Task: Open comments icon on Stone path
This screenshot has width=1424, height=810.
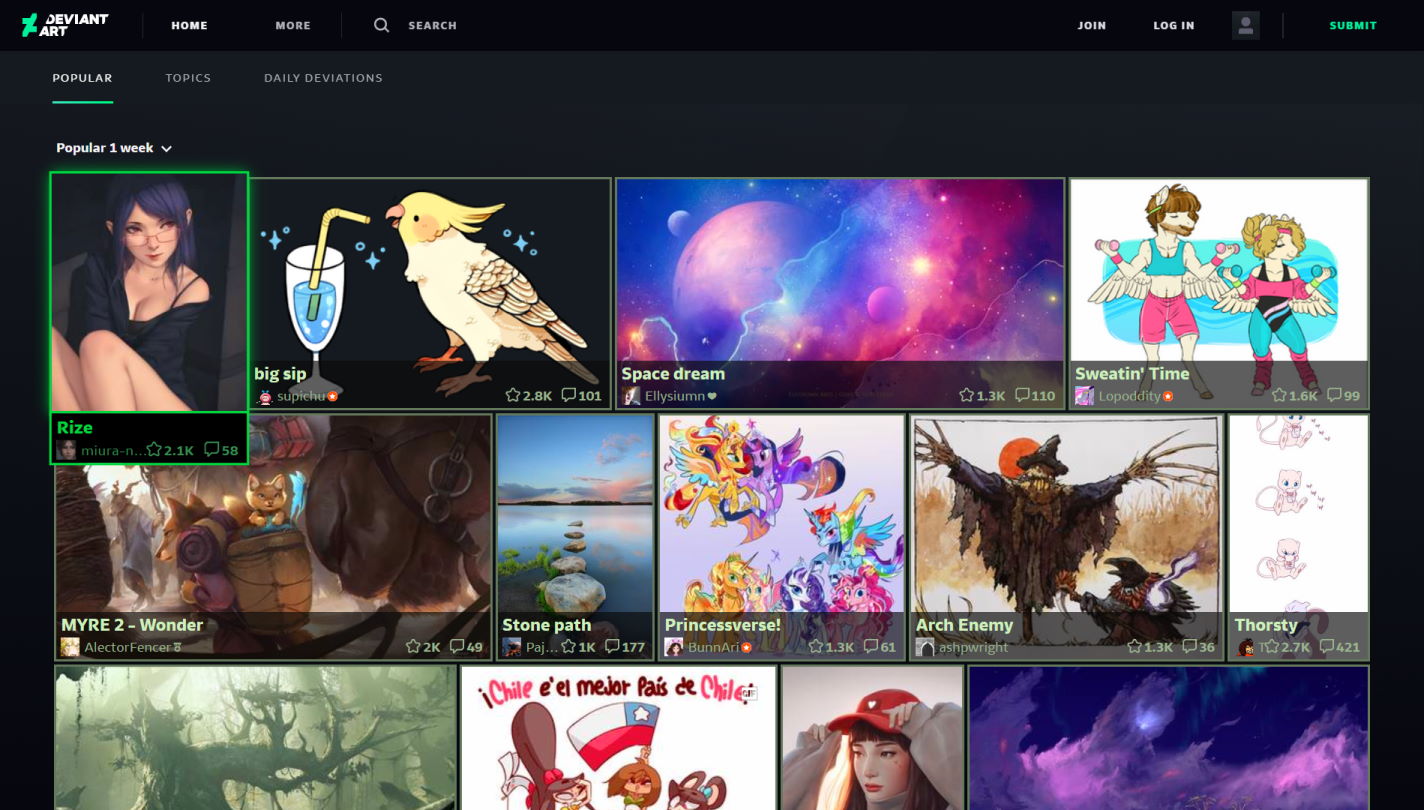Action: point(612,647)
